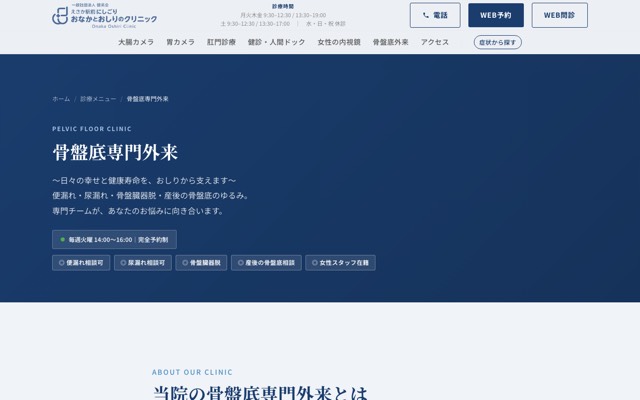
Task: Click the 月火木金 hours text
Action: coord(283,15)
